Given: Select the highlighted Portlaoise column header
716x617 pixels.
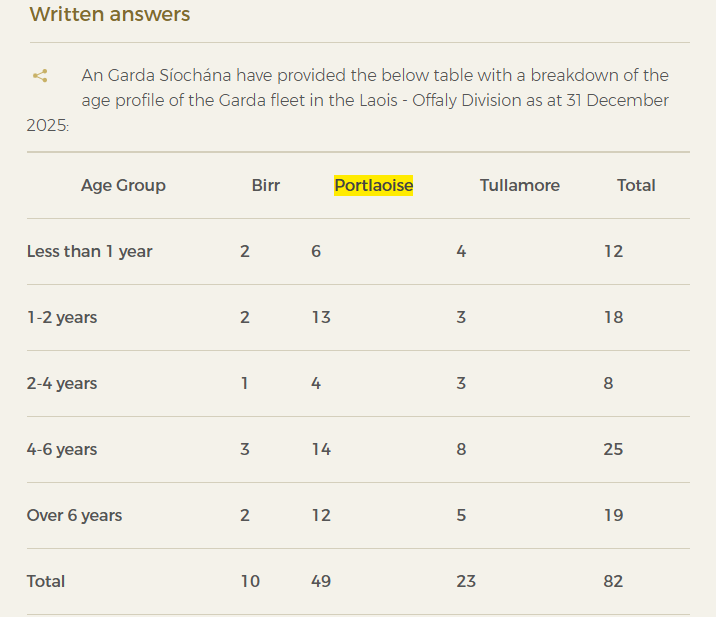Looking at the screenshot, I should point(373,185).
